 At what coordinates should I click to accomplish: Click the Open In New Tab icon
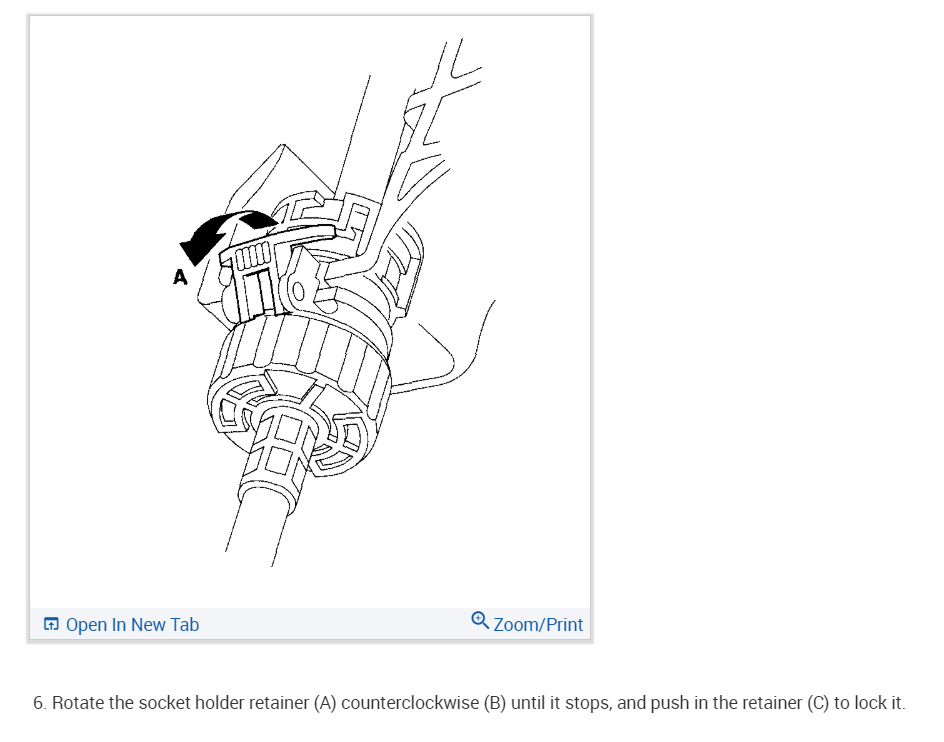[x=51, y=624]
